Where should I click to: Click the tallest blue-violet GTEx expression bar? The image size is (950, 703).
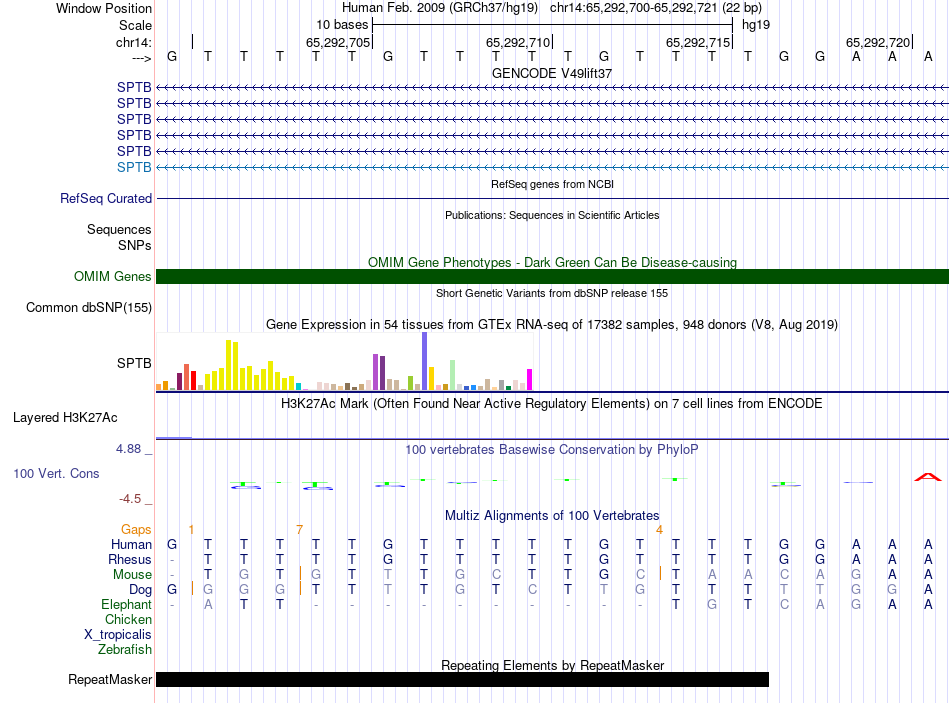[425, 361]
